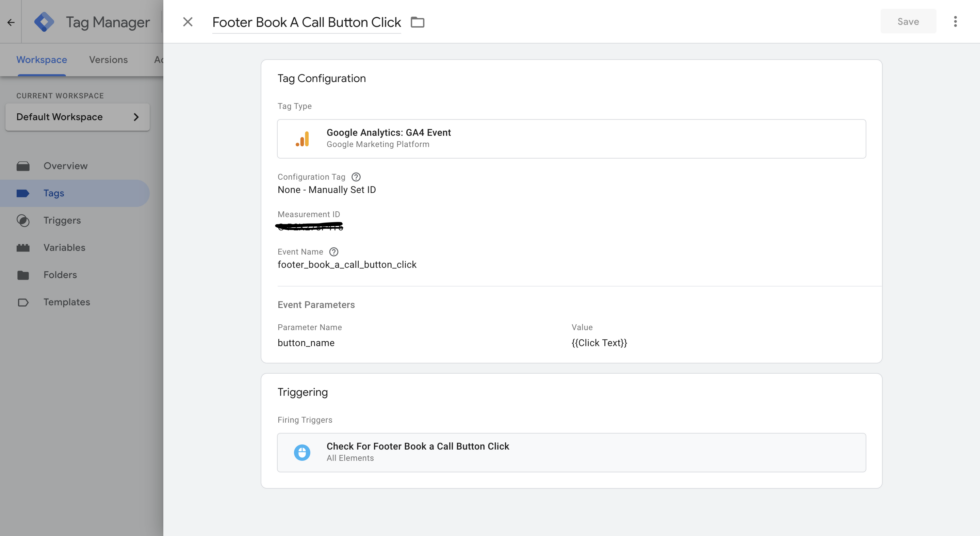This screenshot has width=980, height=536.
Task: Open Overview in the sidebar
Action: pyautogui.click(x=65, y=166)
